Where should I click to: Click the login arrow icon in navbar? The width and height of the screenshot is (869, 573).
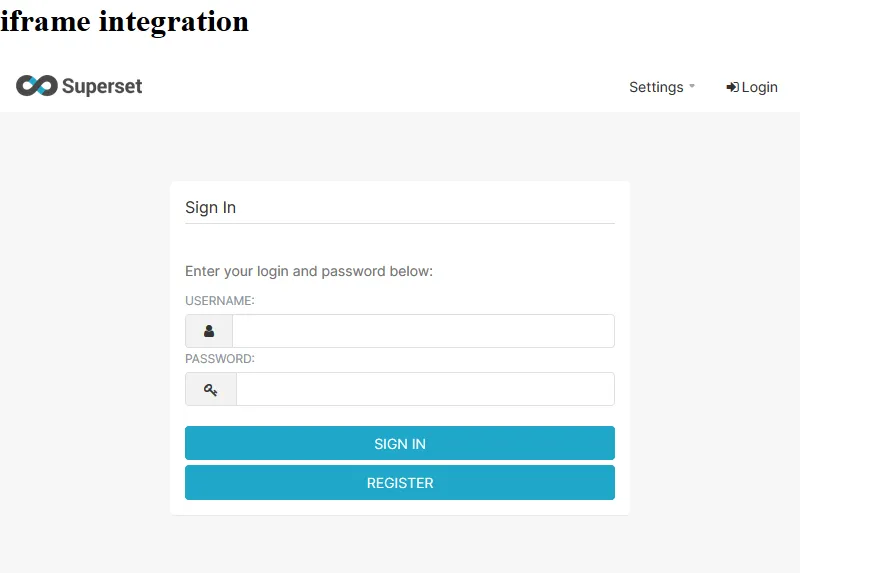732,87
